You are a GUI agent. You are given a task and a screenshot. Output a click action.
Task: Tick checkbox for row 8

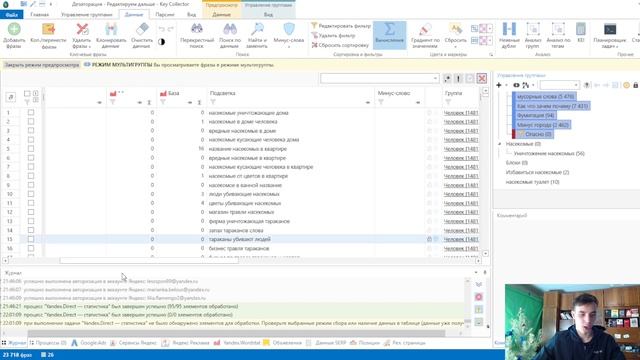[x=31, y=176]
